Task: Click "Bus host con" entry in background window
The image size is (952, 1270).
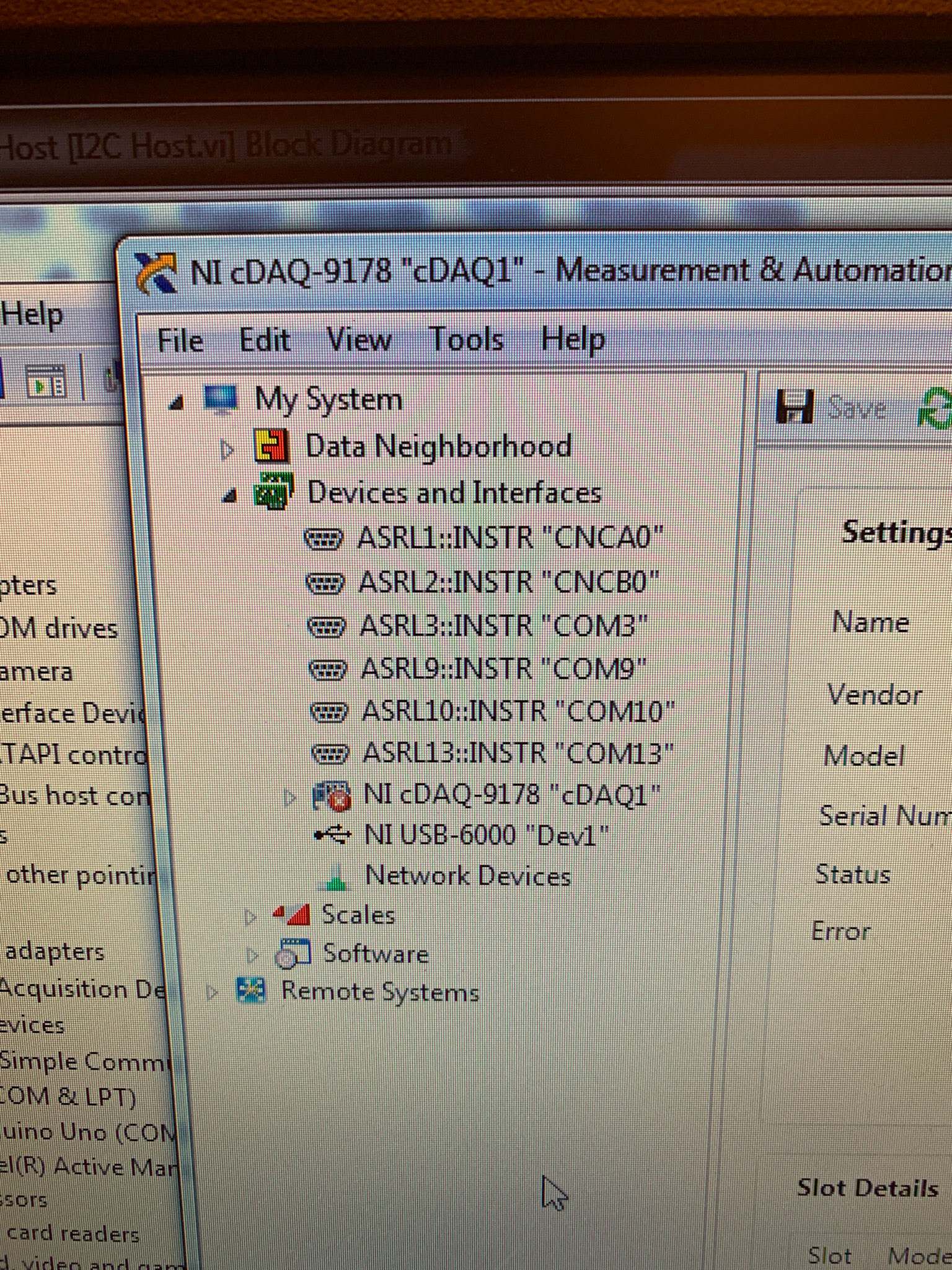Action: pos(74,796)
